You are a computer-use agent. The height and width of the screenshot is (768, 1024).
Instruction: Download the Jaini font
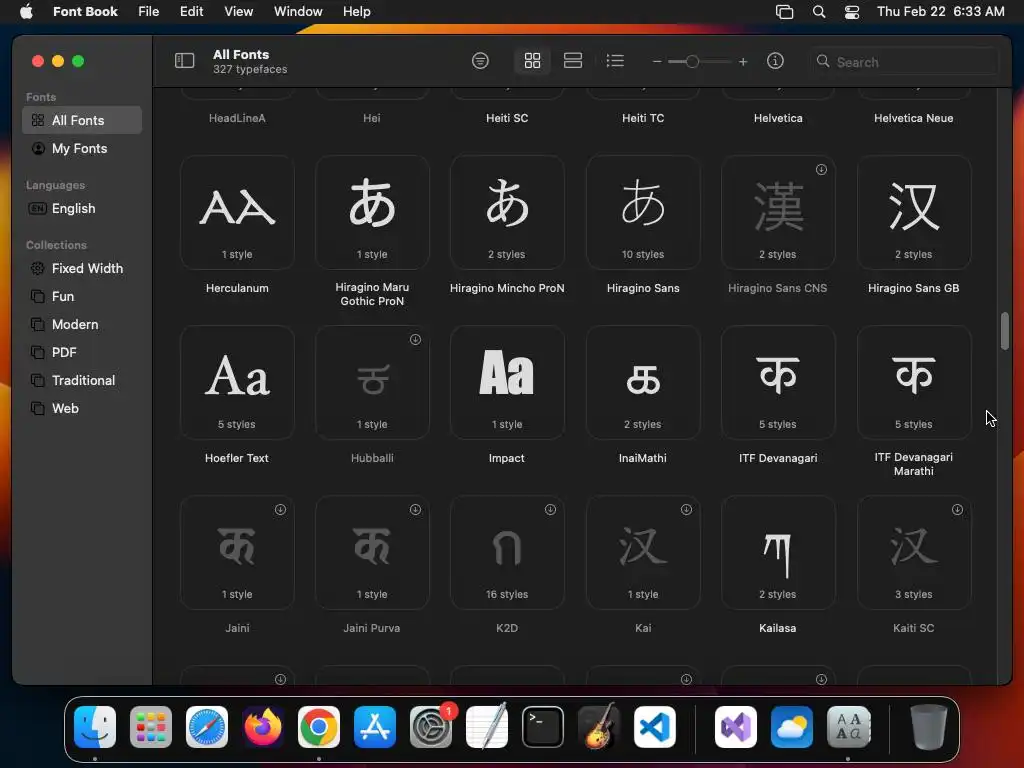pyautogui.click(x=280, y=509)
